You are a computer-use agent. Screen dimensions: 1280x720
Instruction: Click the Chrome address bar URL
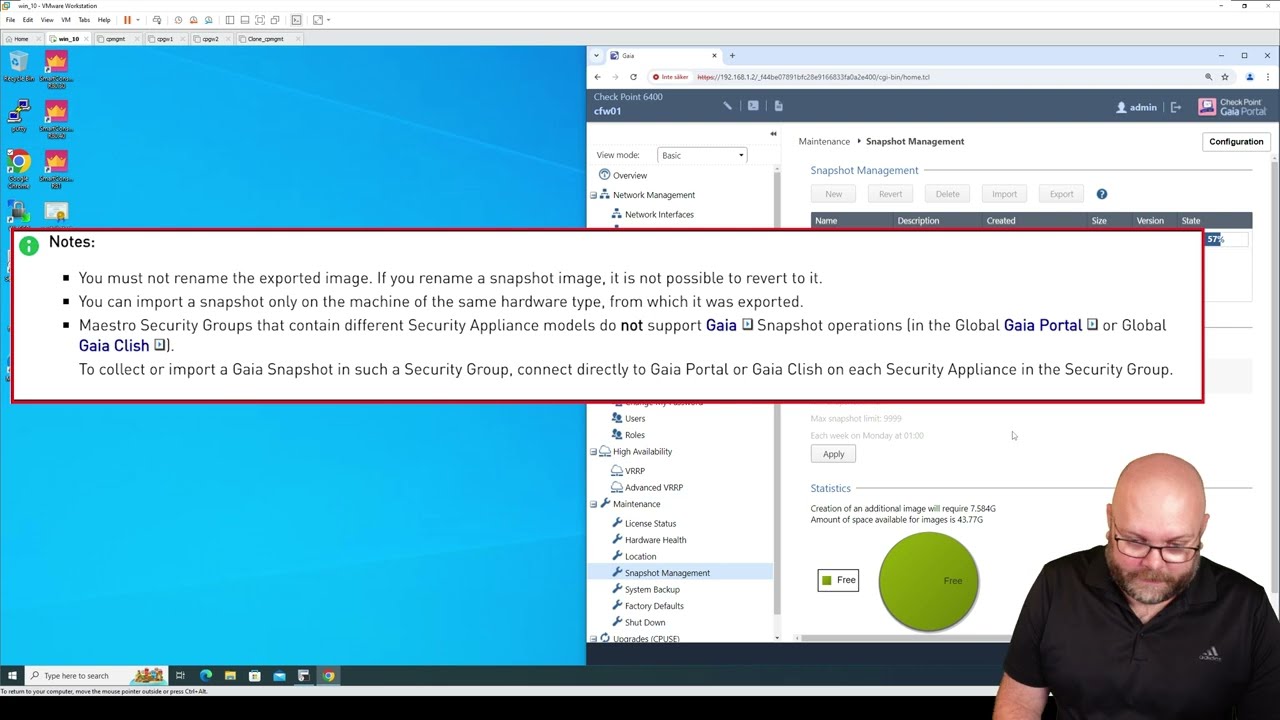click(x=813, y=77)
